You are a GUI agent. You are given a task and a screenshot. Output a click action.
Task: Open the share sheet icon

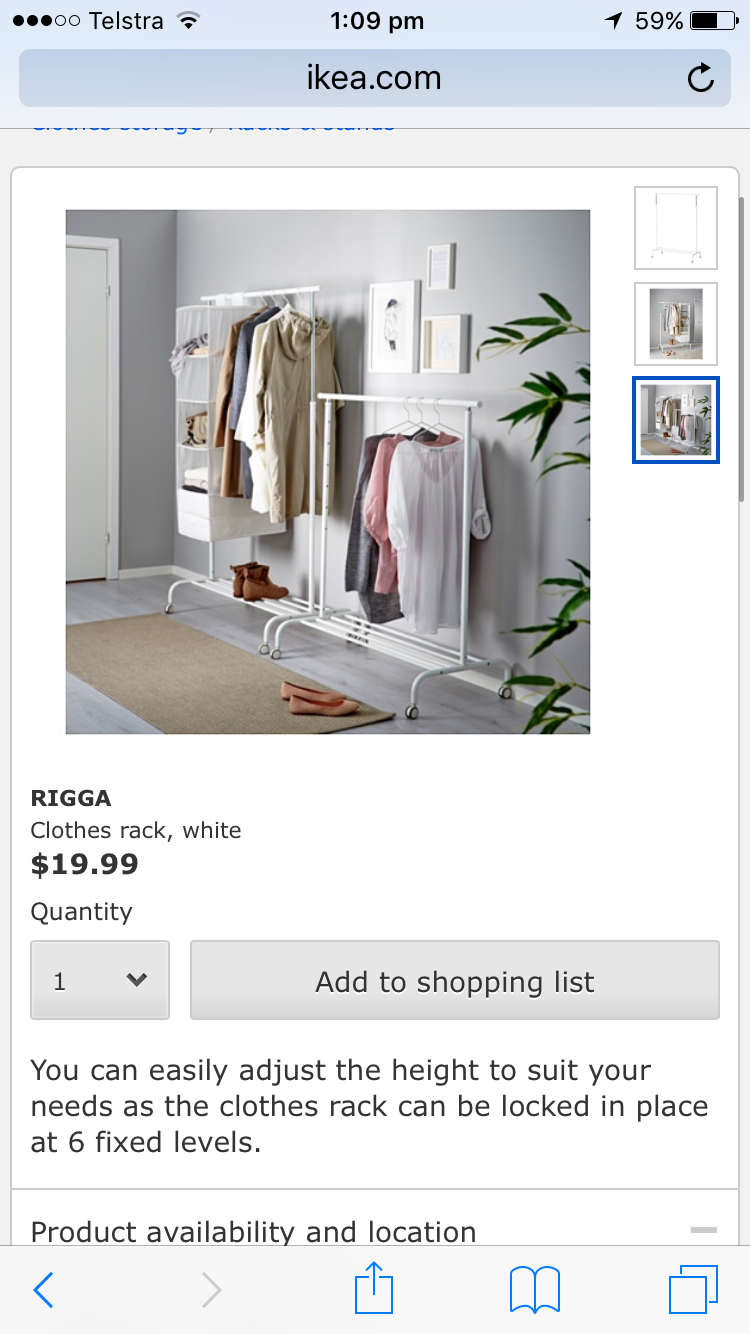tap(375, 1288)
